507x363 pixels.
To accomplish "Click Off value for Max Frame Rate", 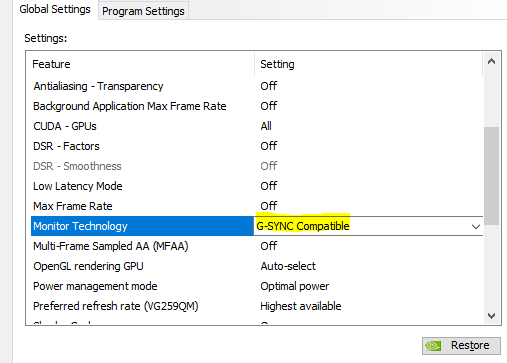I will (269, 206).
